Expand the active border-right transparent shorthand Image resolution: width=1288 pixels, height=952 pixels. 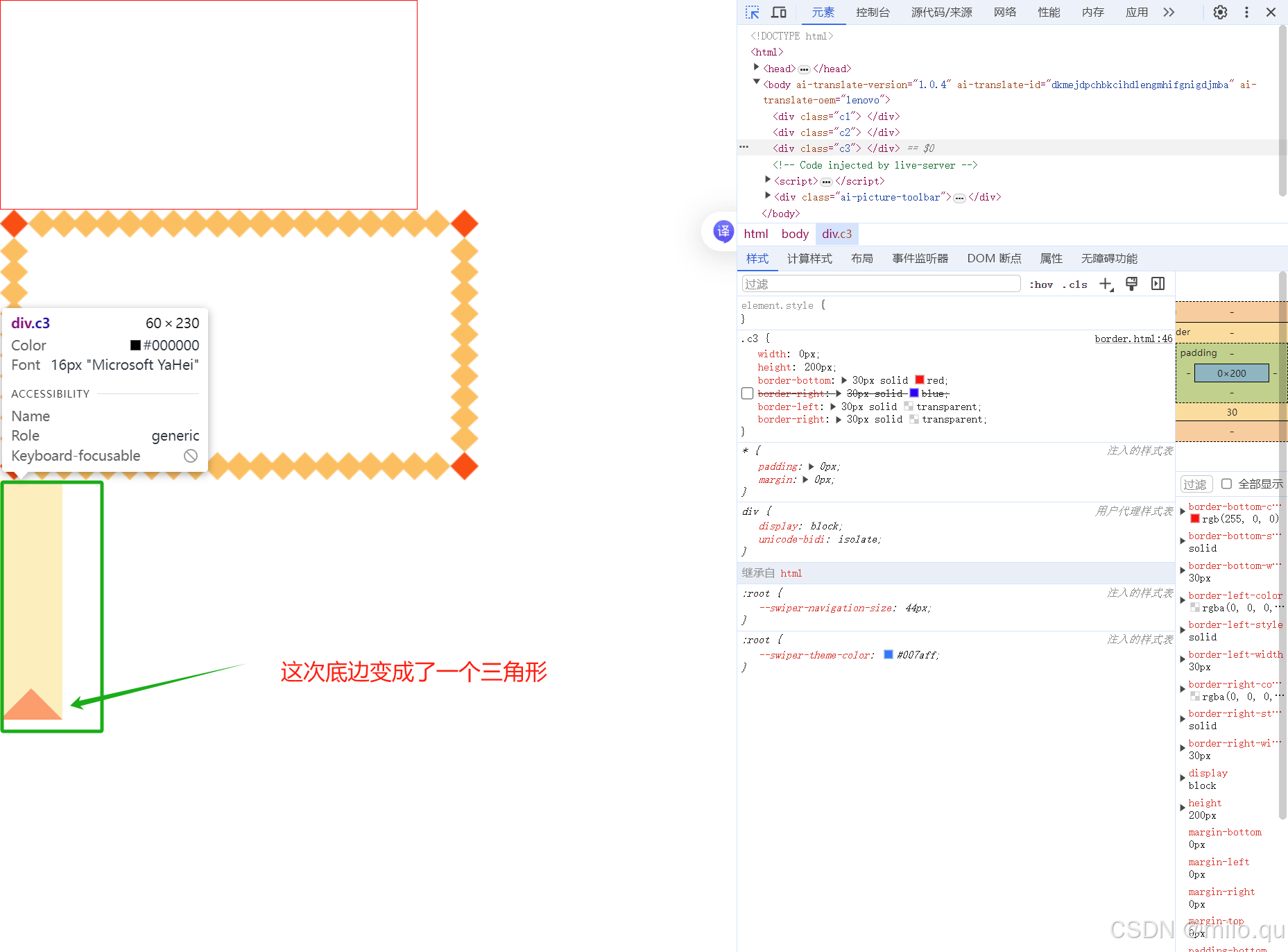click(x=839, y=419)
